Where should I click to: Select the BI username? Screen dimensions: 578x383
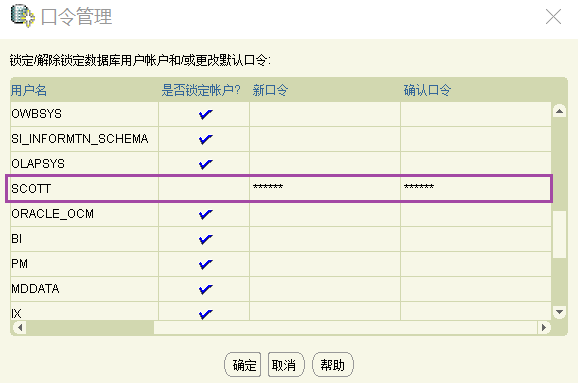click(17, 239)
